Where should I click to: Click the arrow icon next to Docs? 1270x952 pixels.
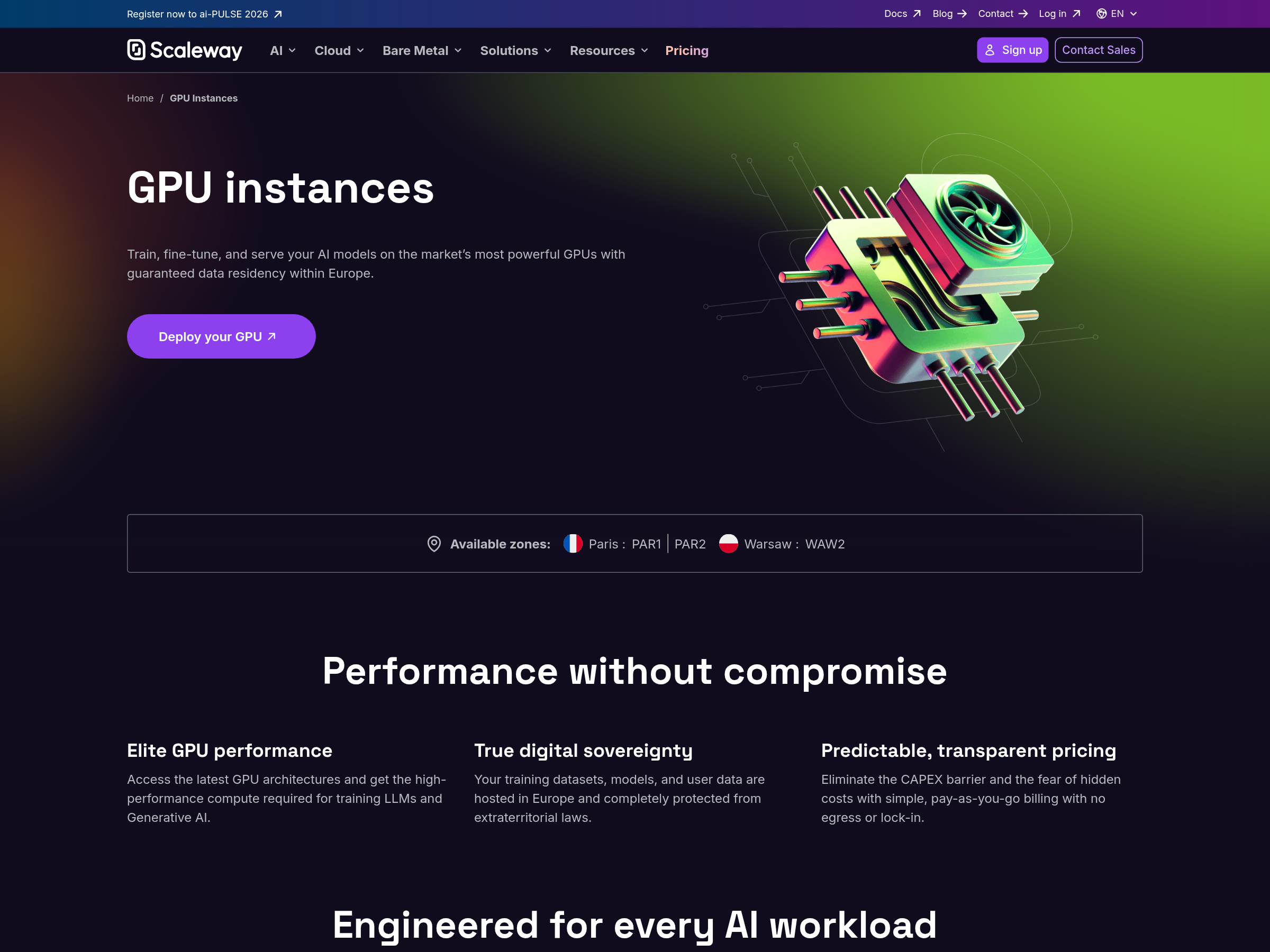[917, 14]
